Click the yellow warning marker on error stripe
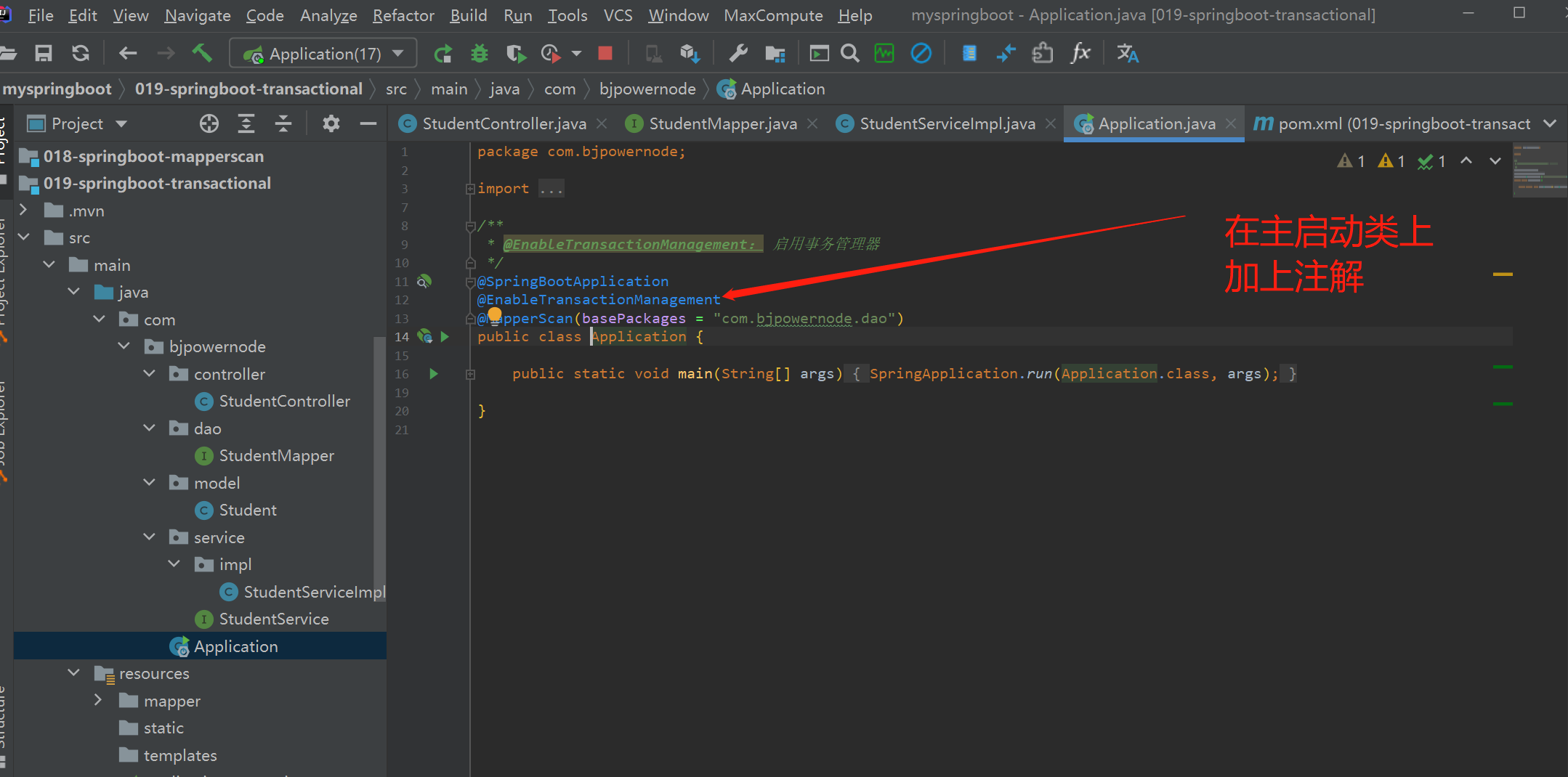Image resolution: width=1568 pixels, height=777 pixels. (1502, 274)
